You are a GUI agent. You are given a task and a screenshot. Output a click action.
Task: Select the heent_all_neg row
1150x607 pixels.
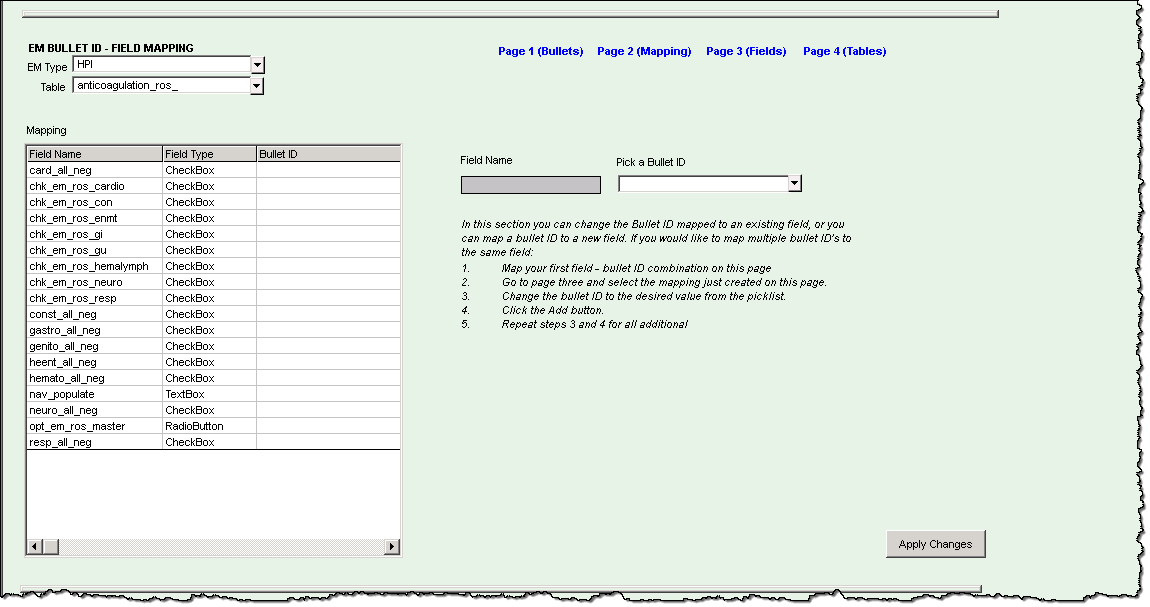pyautogui.click(x=213, y=363)
